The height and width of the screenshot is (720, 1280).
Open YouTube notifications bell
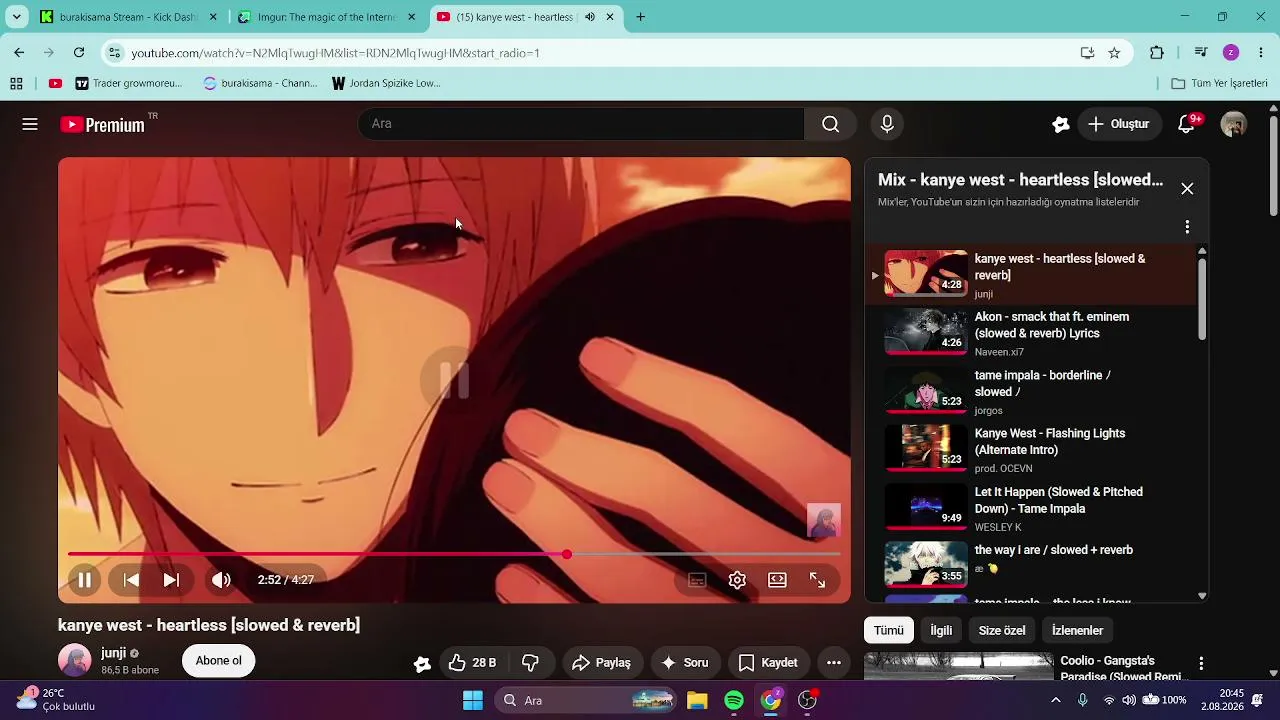[1187, 124]
